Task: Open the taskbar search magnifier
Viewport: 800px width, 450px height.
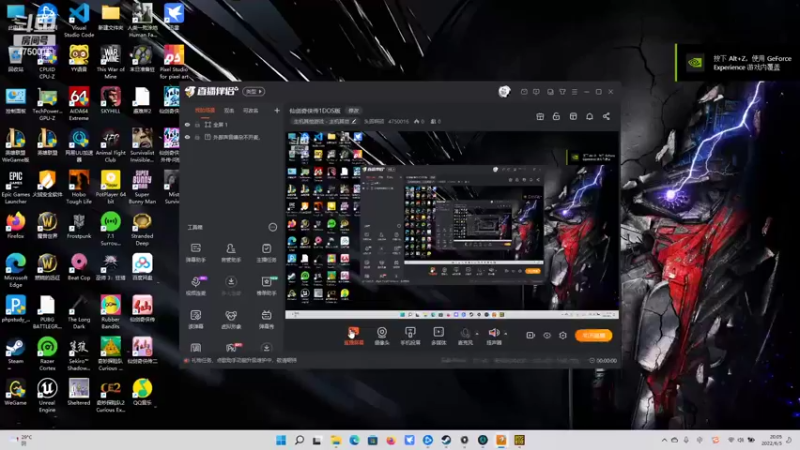Action: point(299,440)
